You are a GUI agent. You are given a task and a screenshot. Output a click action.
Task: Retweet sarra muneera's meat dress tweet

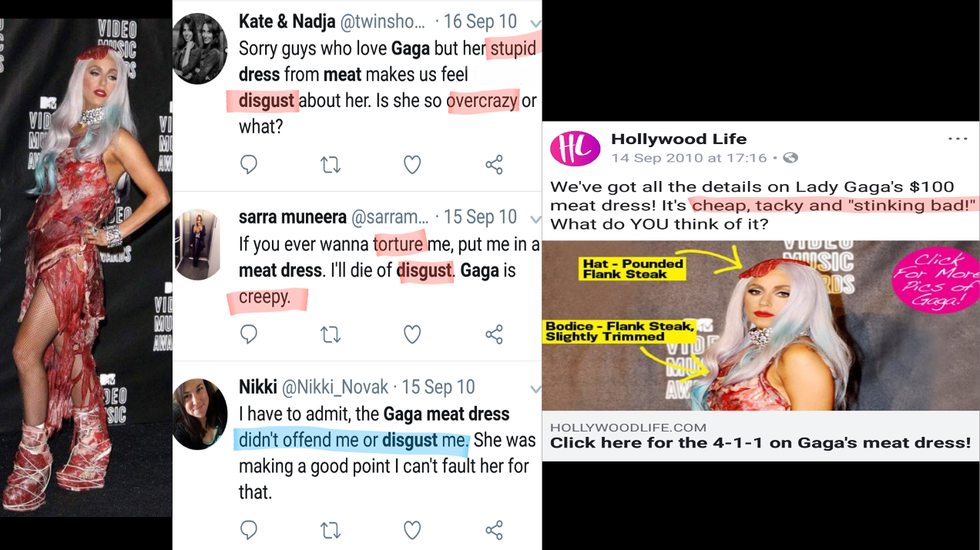point(330,334)
